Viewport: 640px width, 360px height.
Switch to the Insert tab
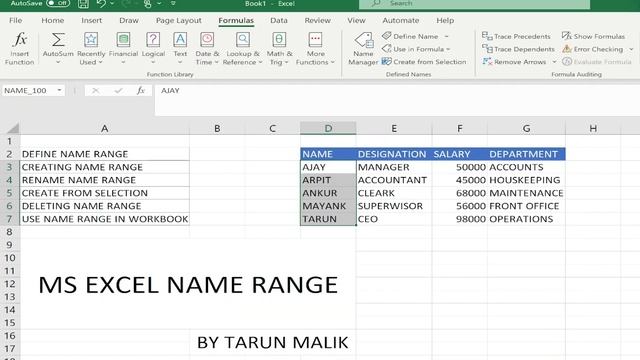91,20
